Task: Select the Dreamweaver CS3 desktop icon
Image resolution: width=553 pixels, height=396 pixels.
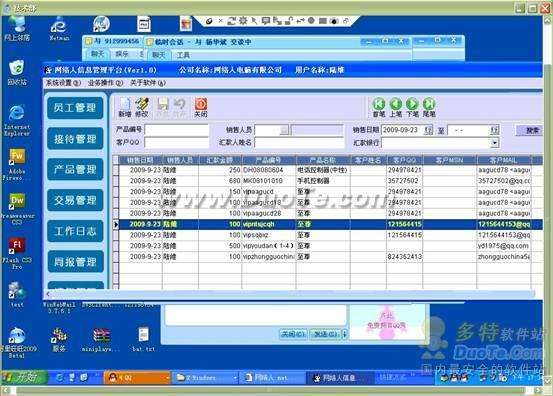Action: [x=17, y=208]
